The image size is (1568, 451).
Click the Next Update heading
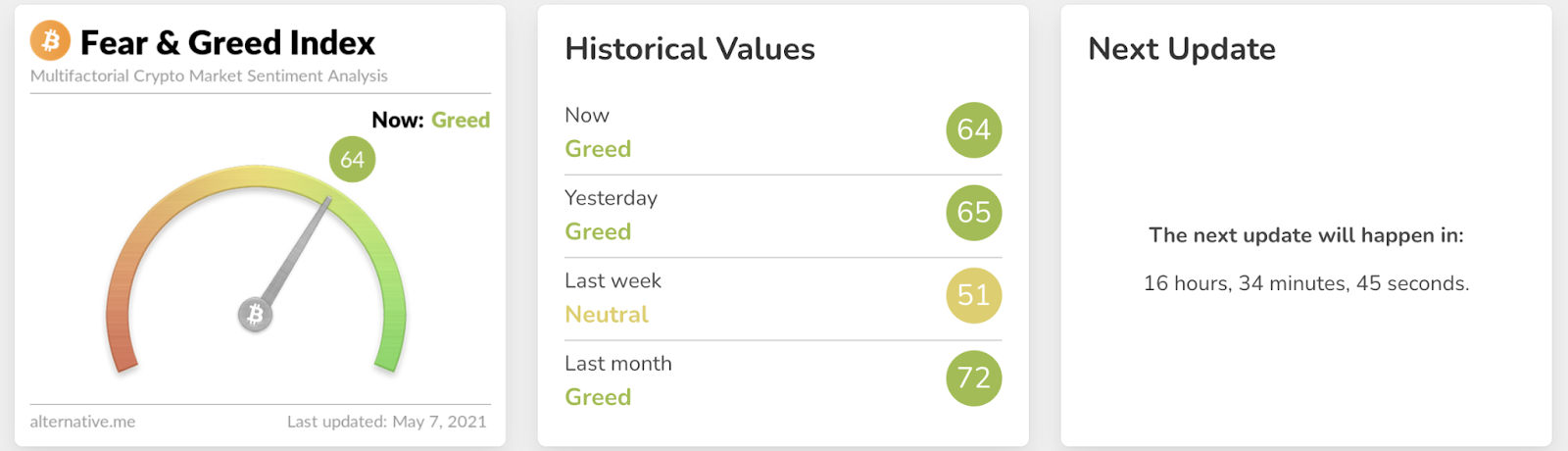(1182, 49)
